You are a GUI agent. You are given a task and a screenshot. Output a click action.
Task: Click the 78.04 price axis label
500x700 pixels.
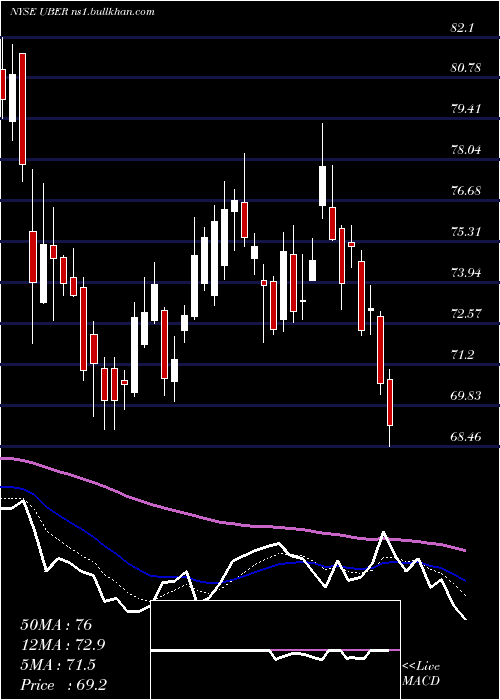pos(466,150)
